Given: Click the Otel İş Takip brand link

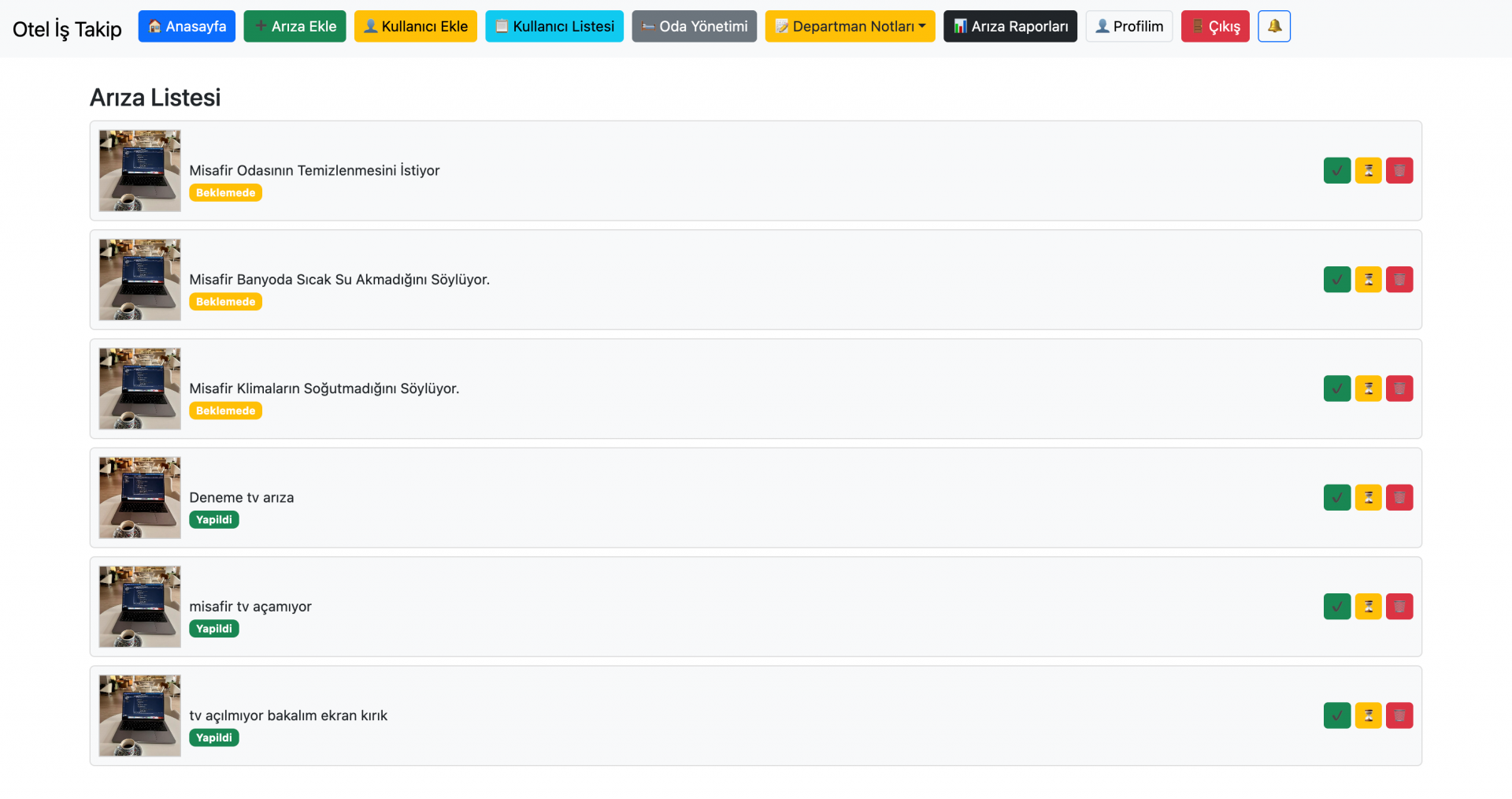Looking at the screenshot, I should pyautogui.click(x=67, y=29).
